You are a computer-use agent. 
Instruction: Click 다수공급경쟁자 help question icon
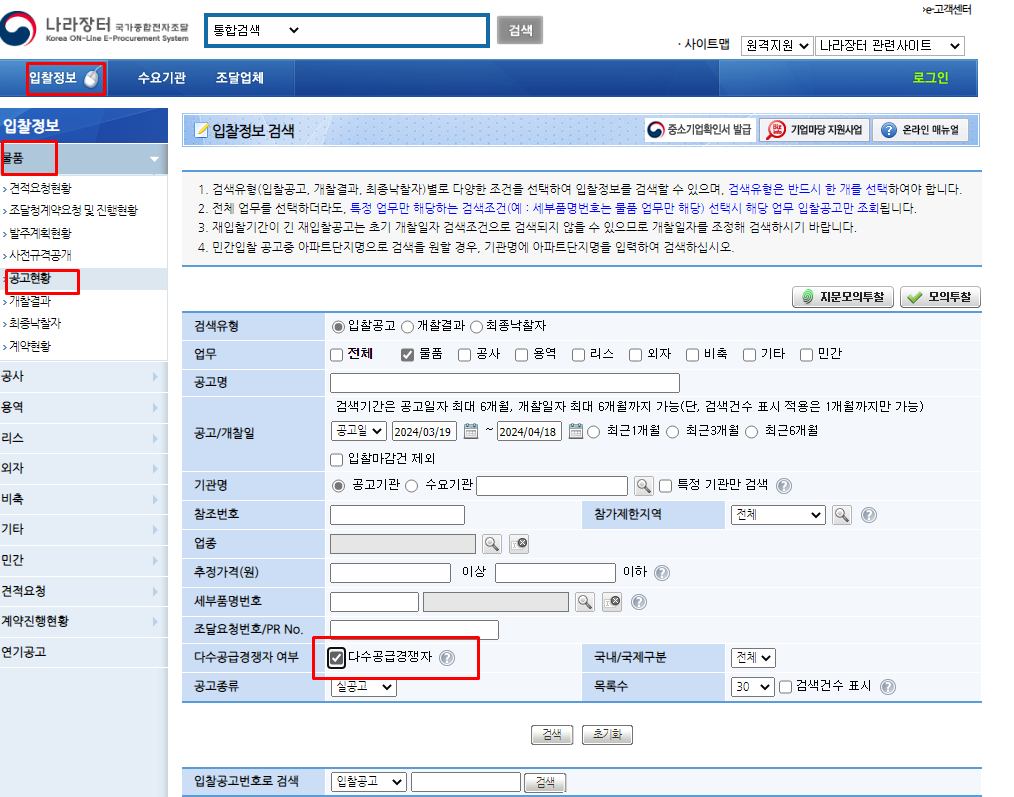447,658
